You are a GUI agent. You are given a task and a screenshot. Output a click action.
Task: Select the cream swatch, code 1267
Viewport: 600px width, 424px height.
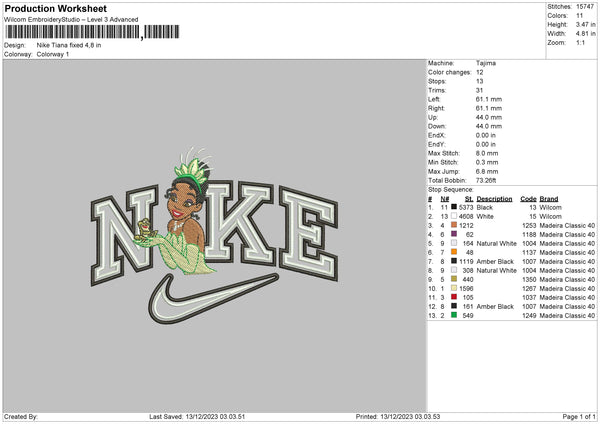454,288
